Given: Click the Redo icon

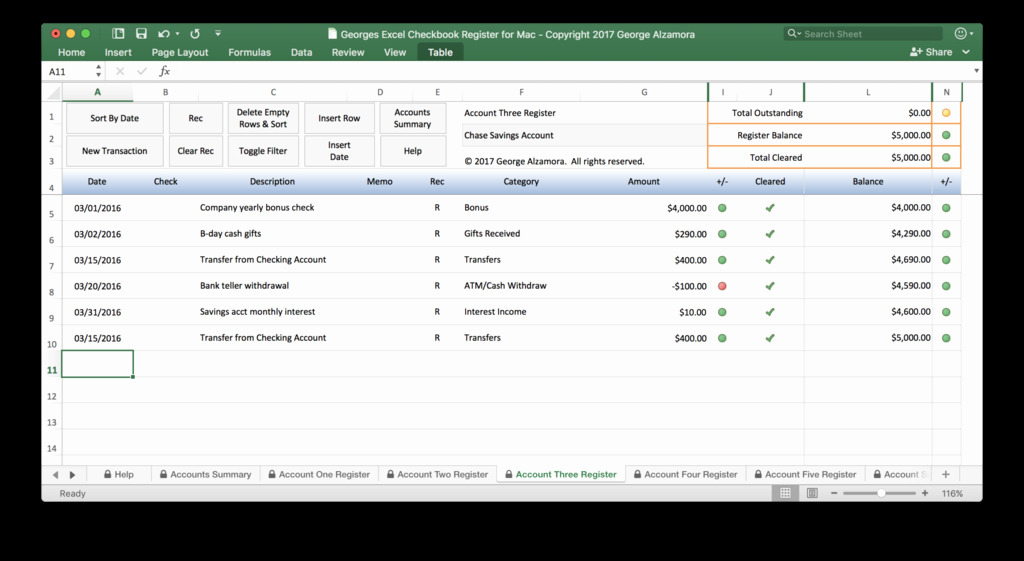Looking at the screenshot, I should (x=195, y=34).
